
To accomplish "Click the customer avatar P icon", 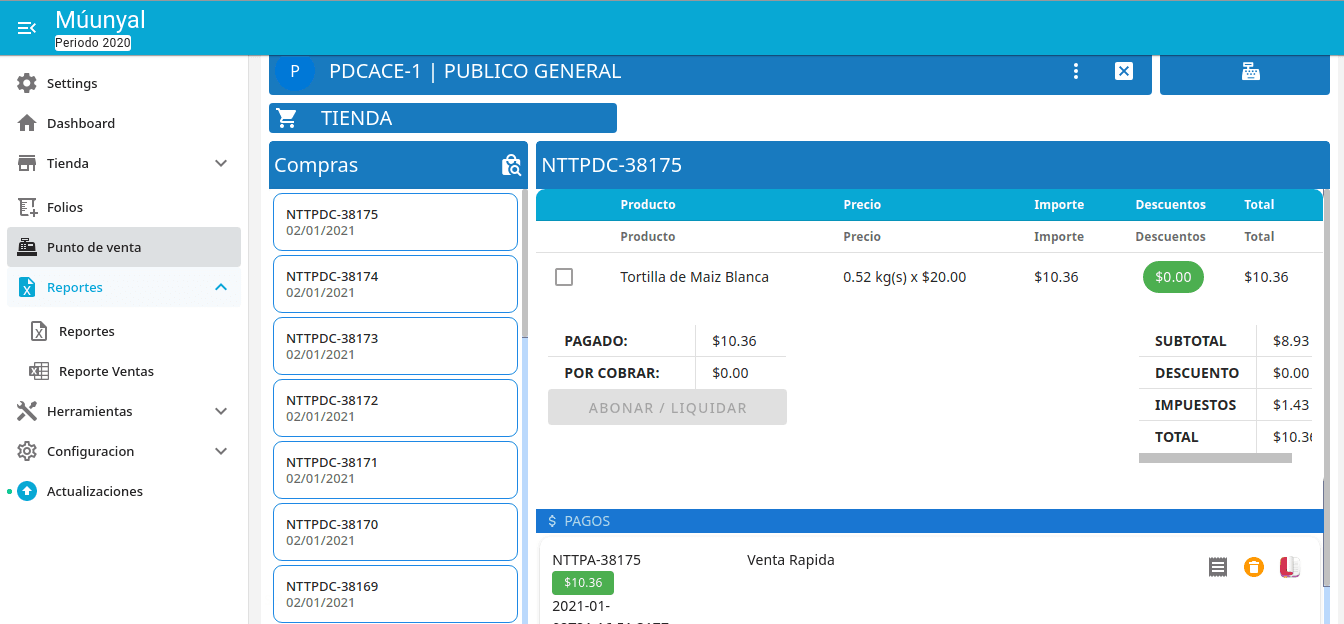I will (295, 72).
